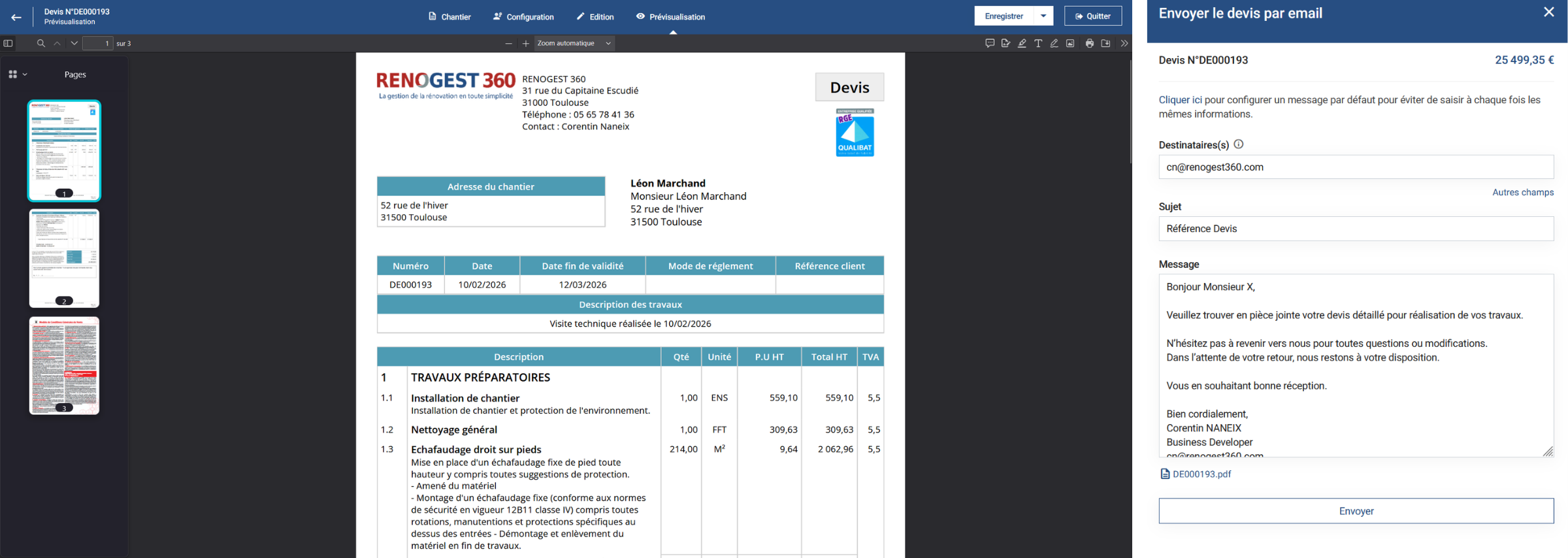Viewport: 1568px width, 558px height.
Task: Download the PDF using save icon
Action: click(x=1105, y=44)
